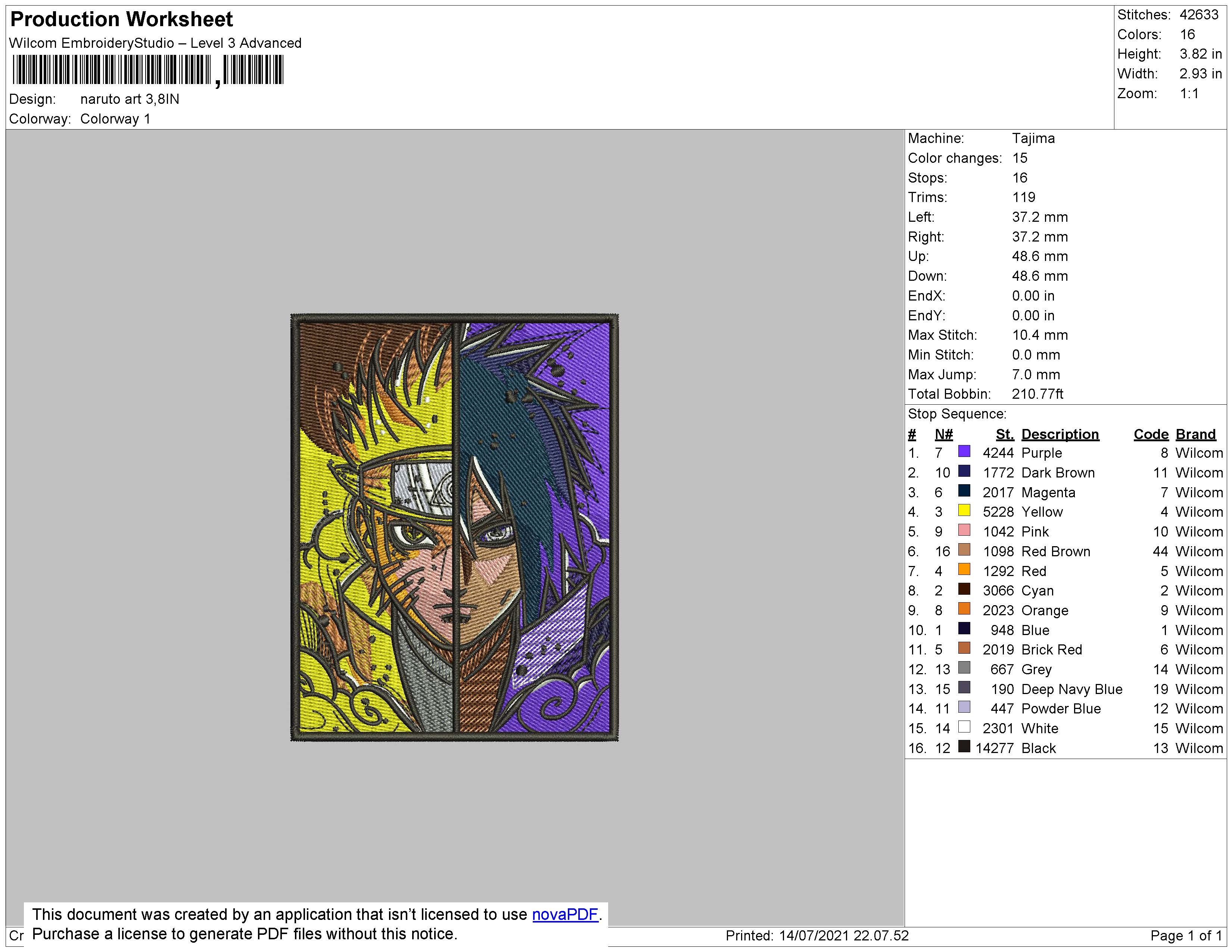This screenshot has height=952, width=1232.
Task: Click the Powder Blue color swatch
Action: (965, 708)
